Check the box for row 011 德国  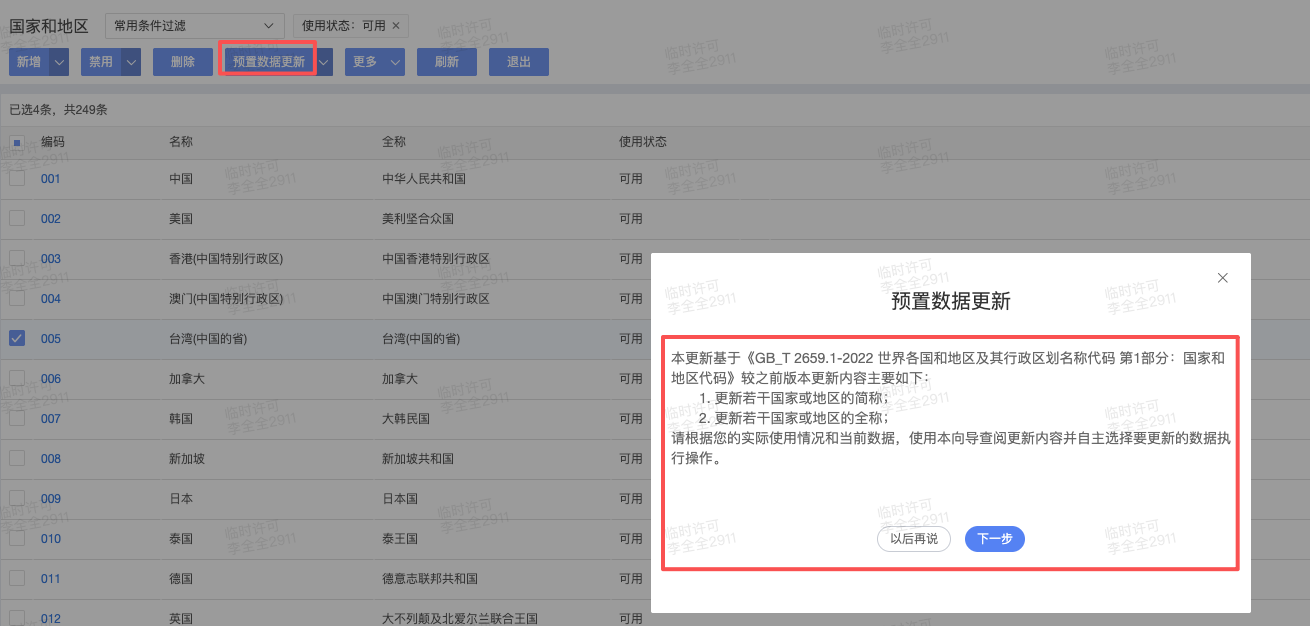17,578
